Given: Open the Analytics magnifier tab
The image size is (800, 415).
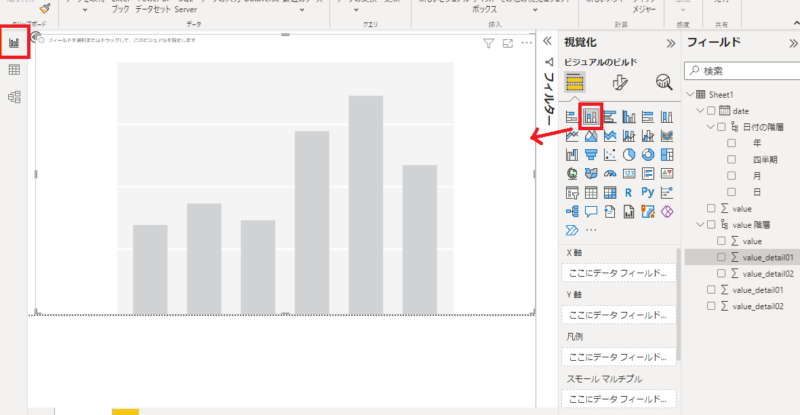Looking at the screenshot, I should [664, 82].
